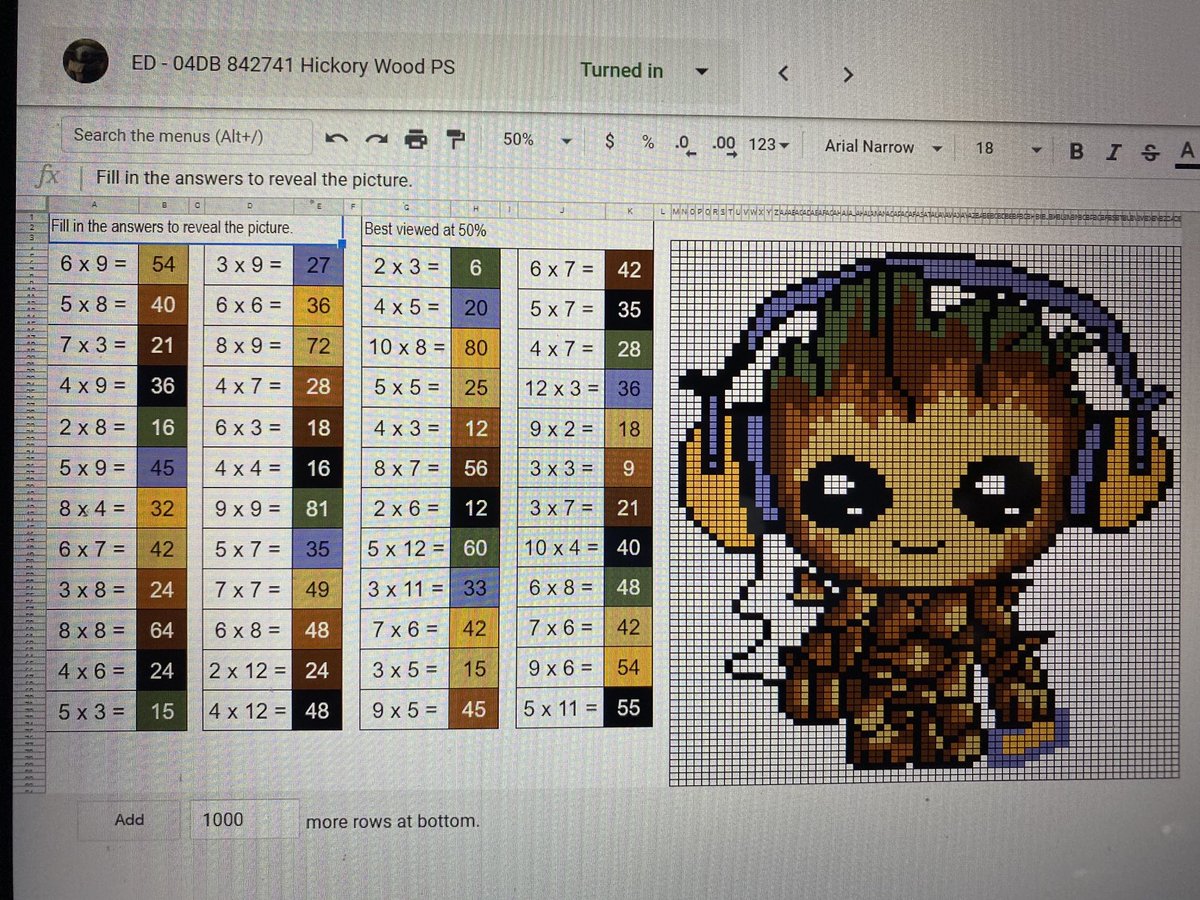Click the Add rows button
Screen dimensions: 1200x900
pyautogui.click(x=129, y=819)
